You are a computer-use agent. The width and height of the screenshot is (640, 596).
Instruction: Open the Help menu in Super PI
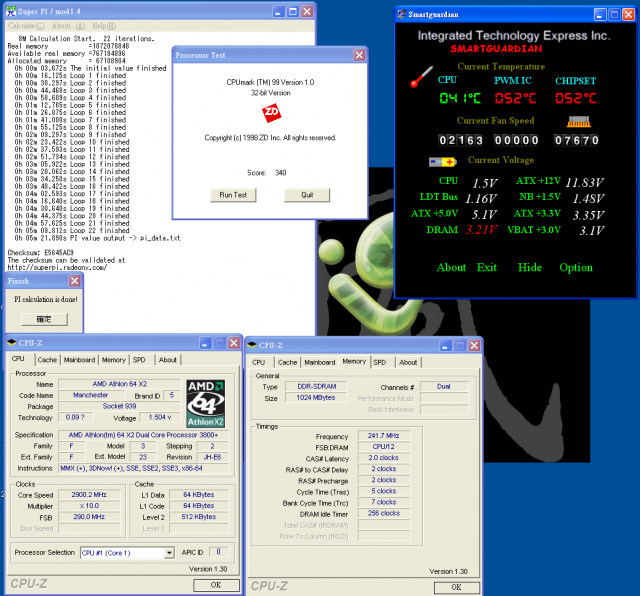click(x=104, y=26)
